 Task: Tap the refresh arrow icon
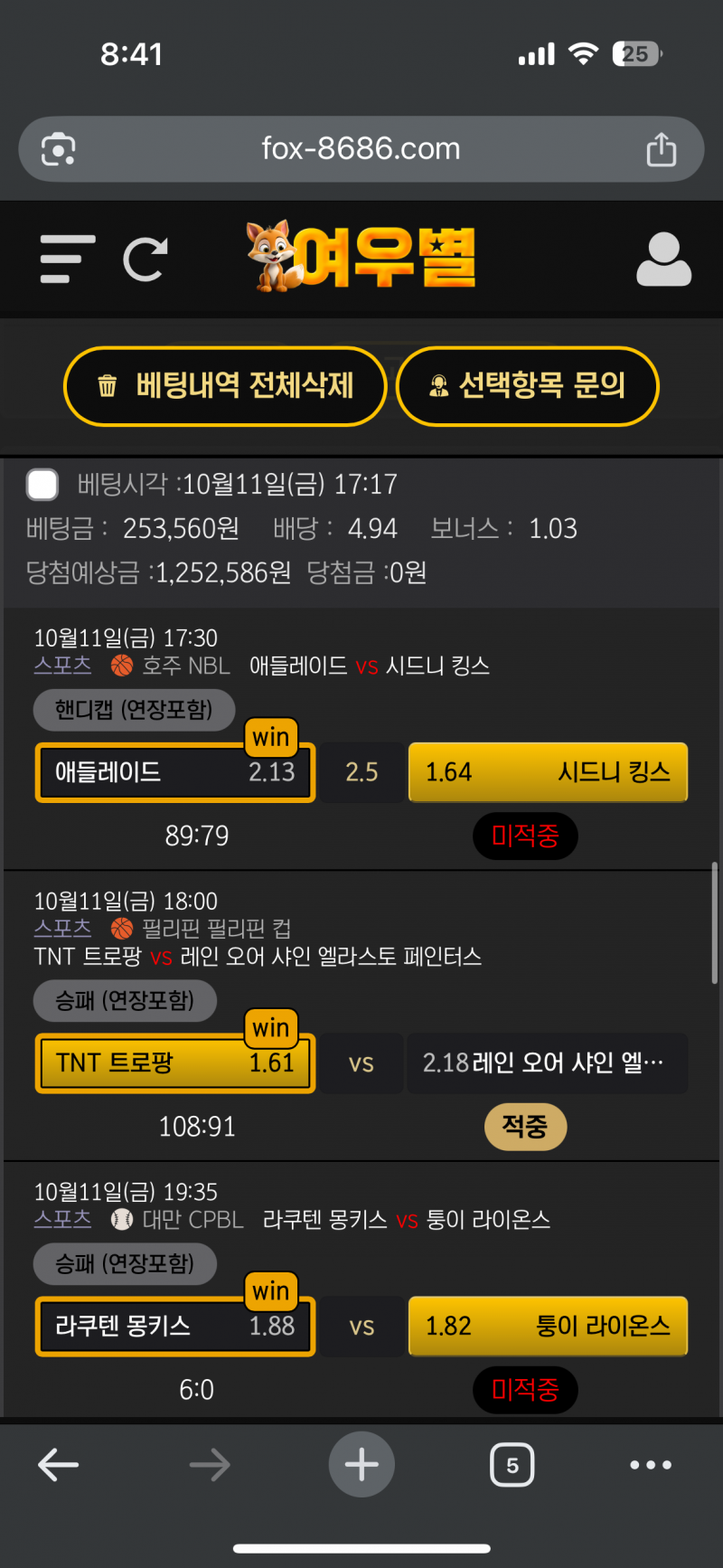pos(146,260)
